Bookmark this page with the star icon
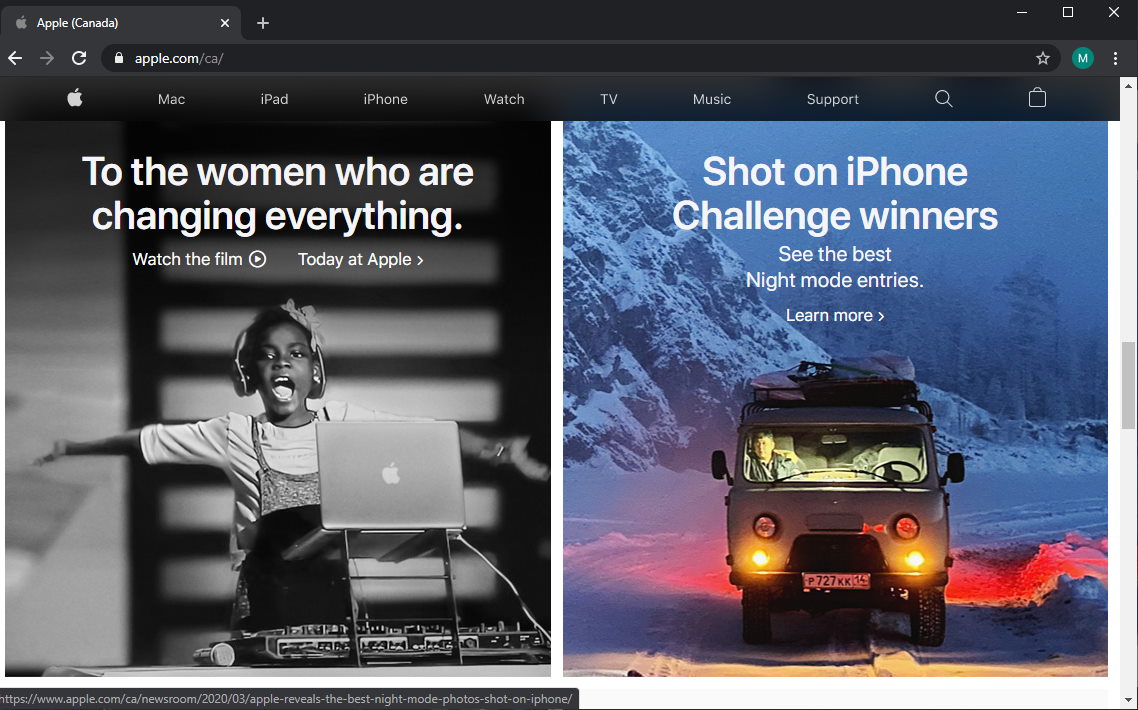This screenshot has height=710, width=1138. 1043,58
